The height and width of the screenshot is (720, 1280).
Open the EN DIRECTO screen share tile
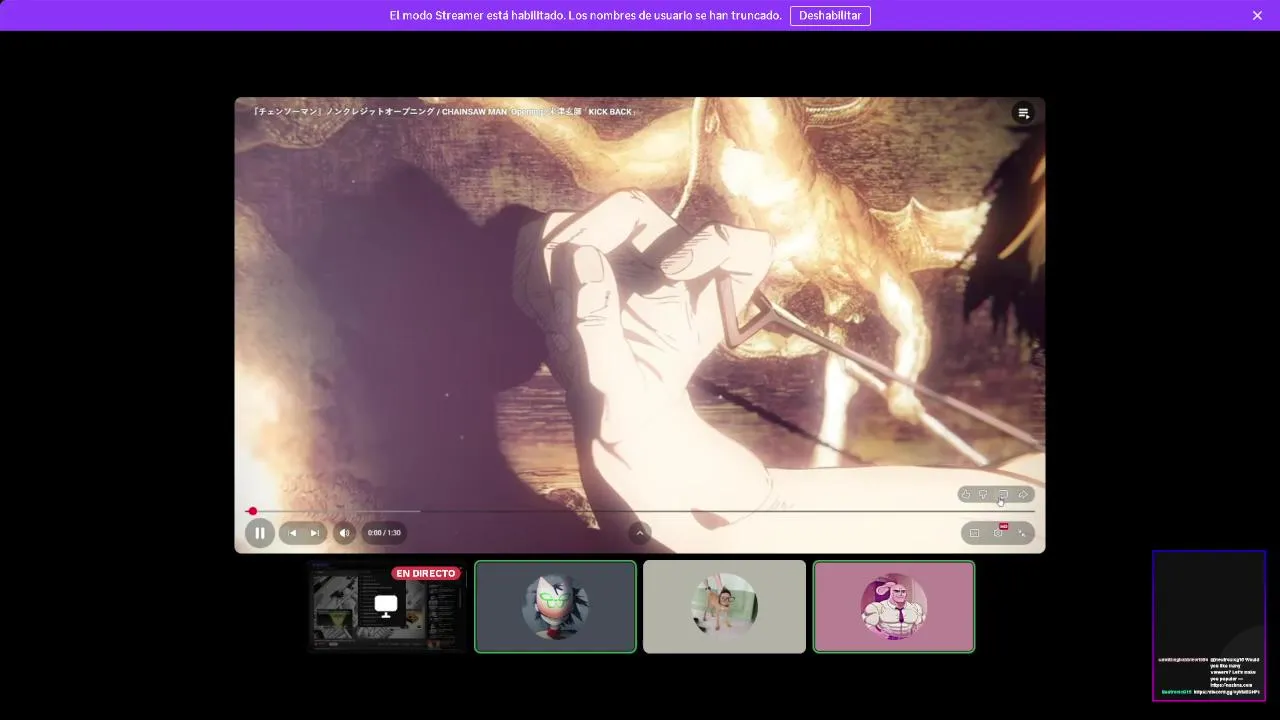[x=386, y=606]
